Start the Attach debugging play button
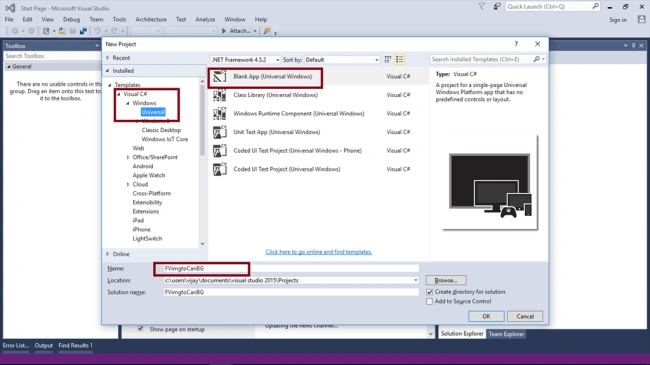Viewport: 650px width, 365px height. [x=224, y=31]
